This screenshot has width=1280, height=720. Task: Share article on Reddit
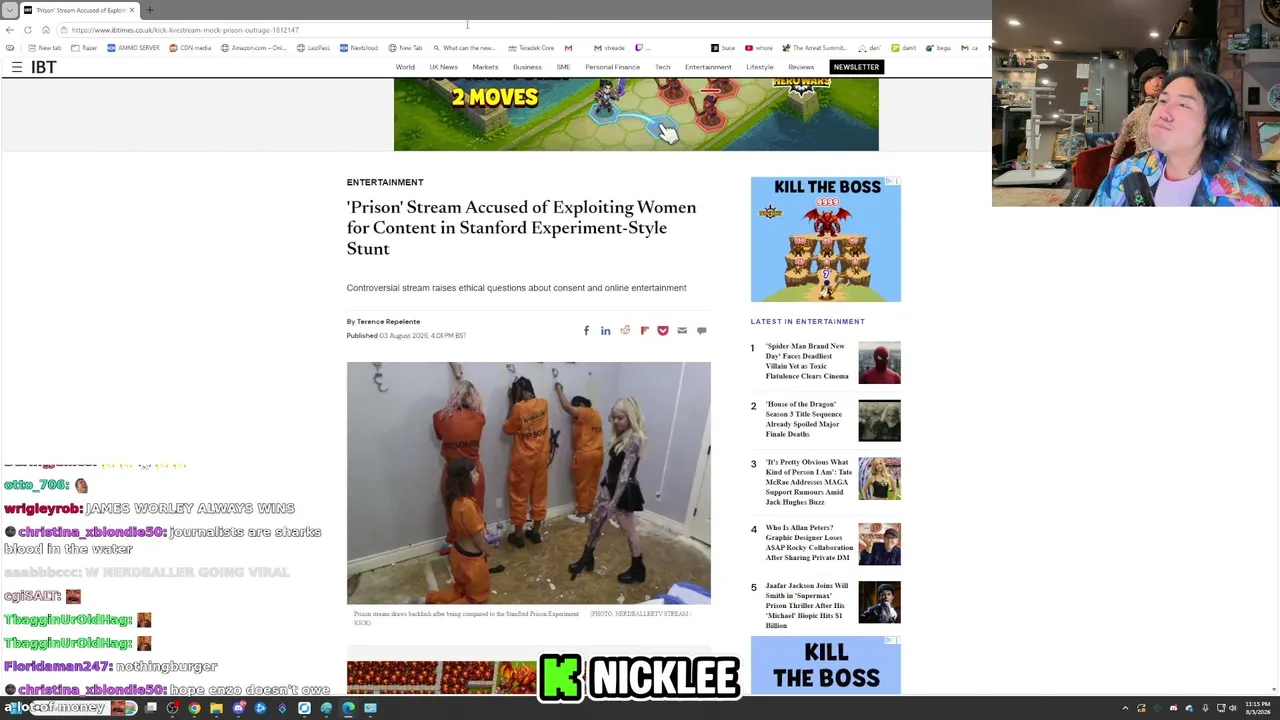point(625,331)
